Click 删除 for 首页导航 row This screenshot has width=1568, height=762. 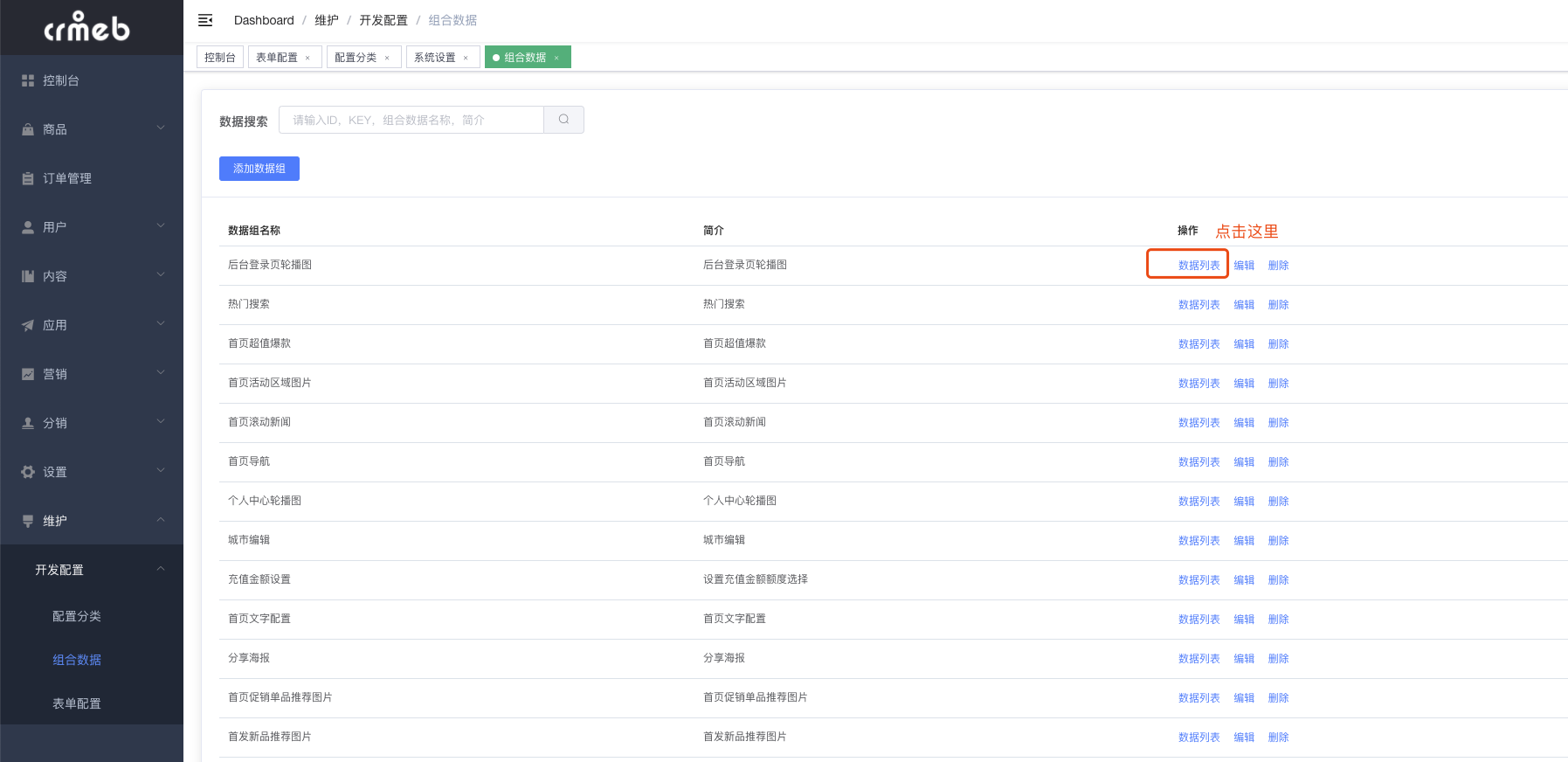point(1279,462)
